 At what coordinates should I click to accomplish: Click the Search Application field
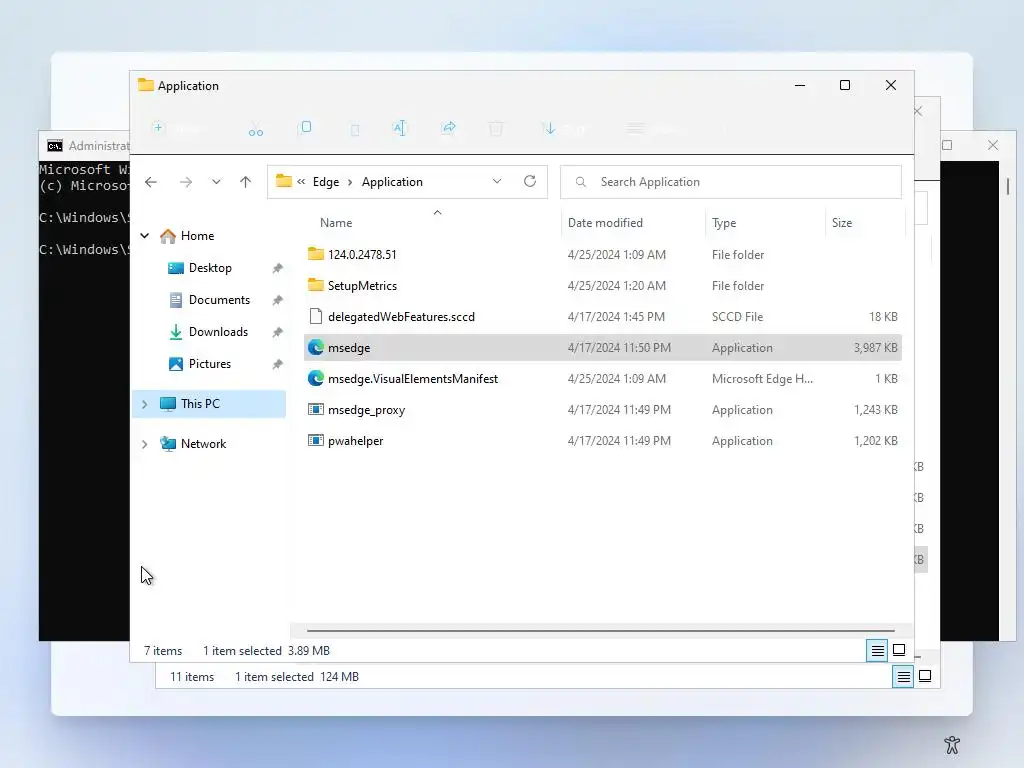[x=731, y=182]
